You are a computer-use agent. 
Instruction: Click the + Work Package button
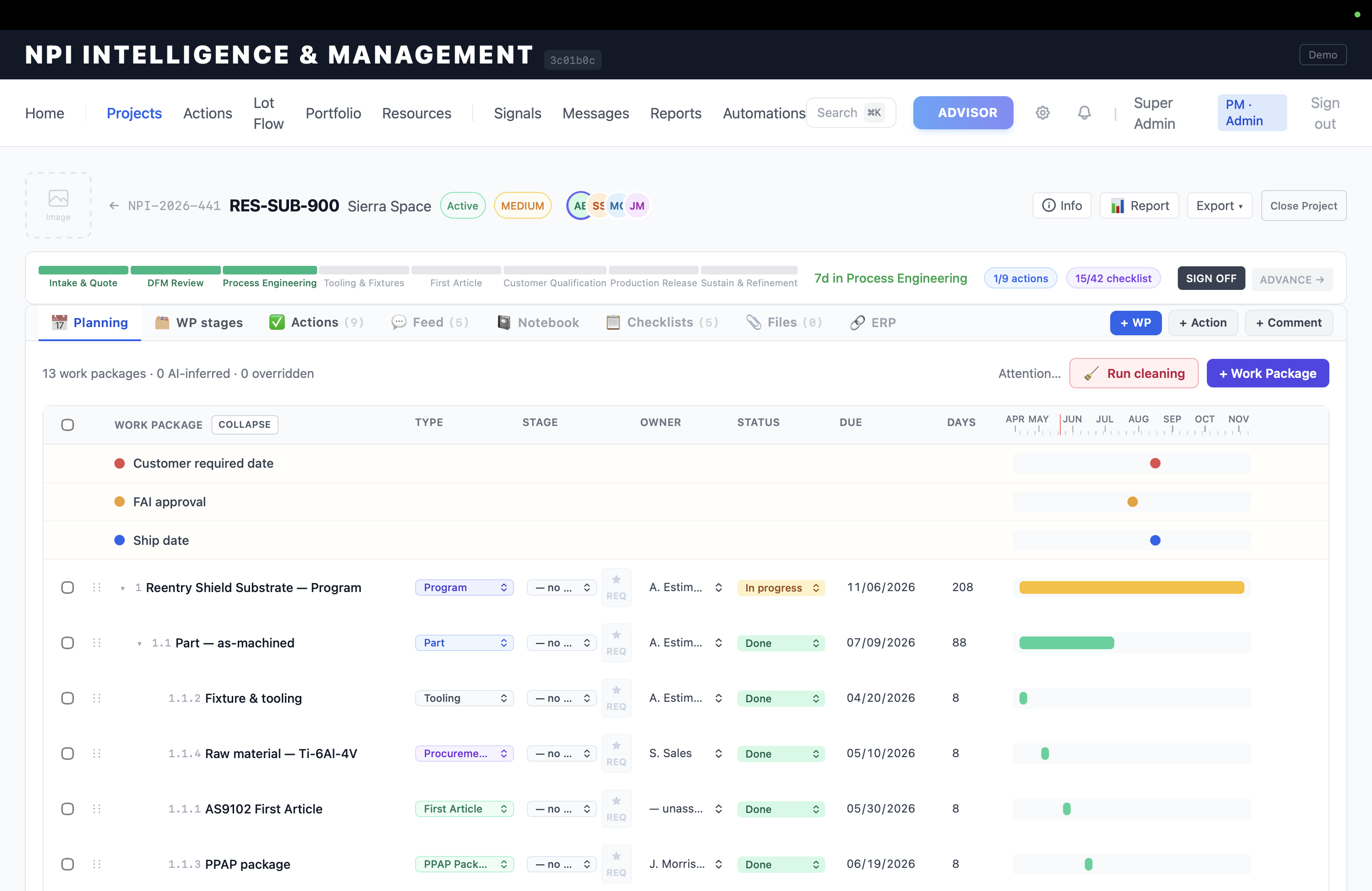pyautogui.click(x=1268, y=373)
